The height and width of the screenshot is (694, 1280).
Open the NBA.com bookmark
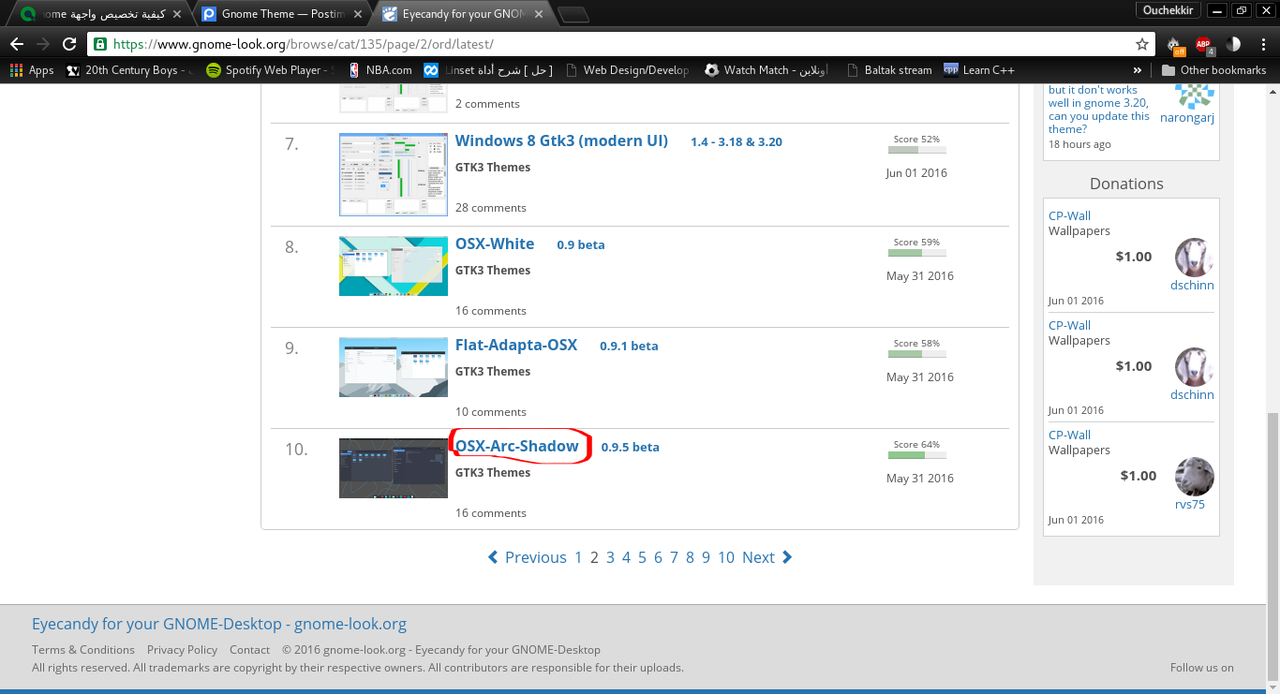coord(380,70)
